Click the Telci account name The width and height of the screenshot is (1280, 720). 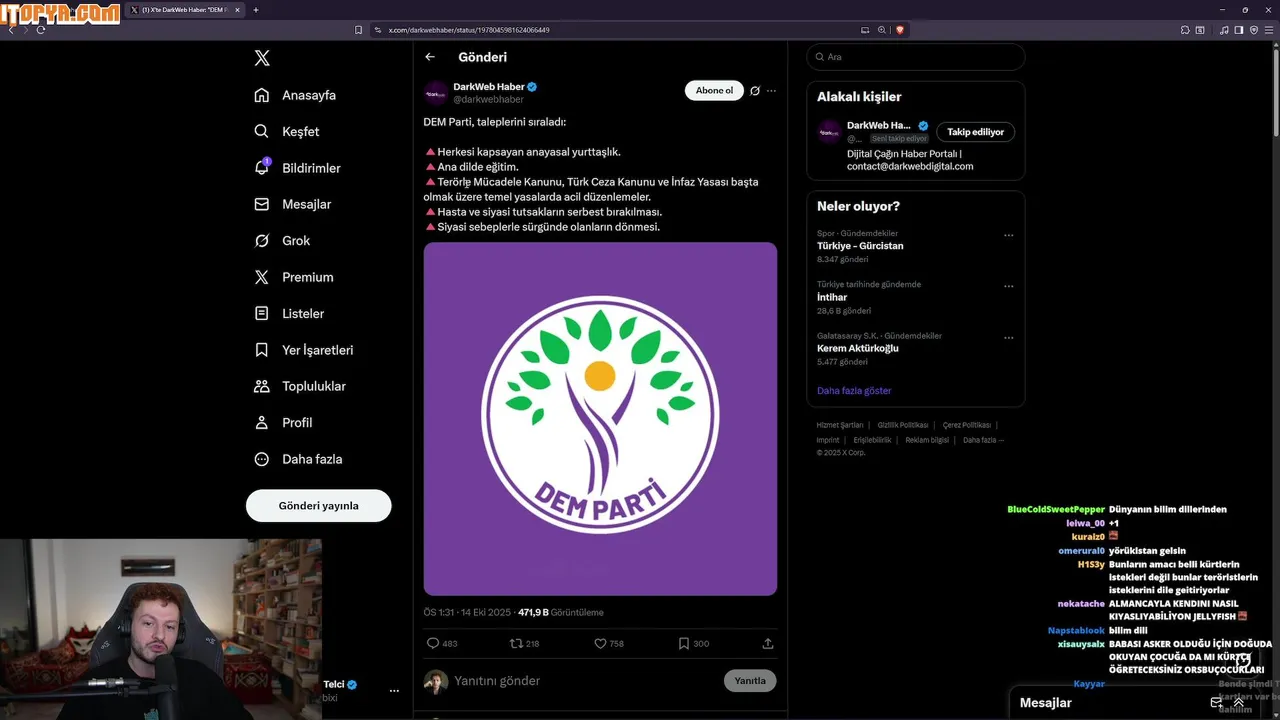coord(334,685)
